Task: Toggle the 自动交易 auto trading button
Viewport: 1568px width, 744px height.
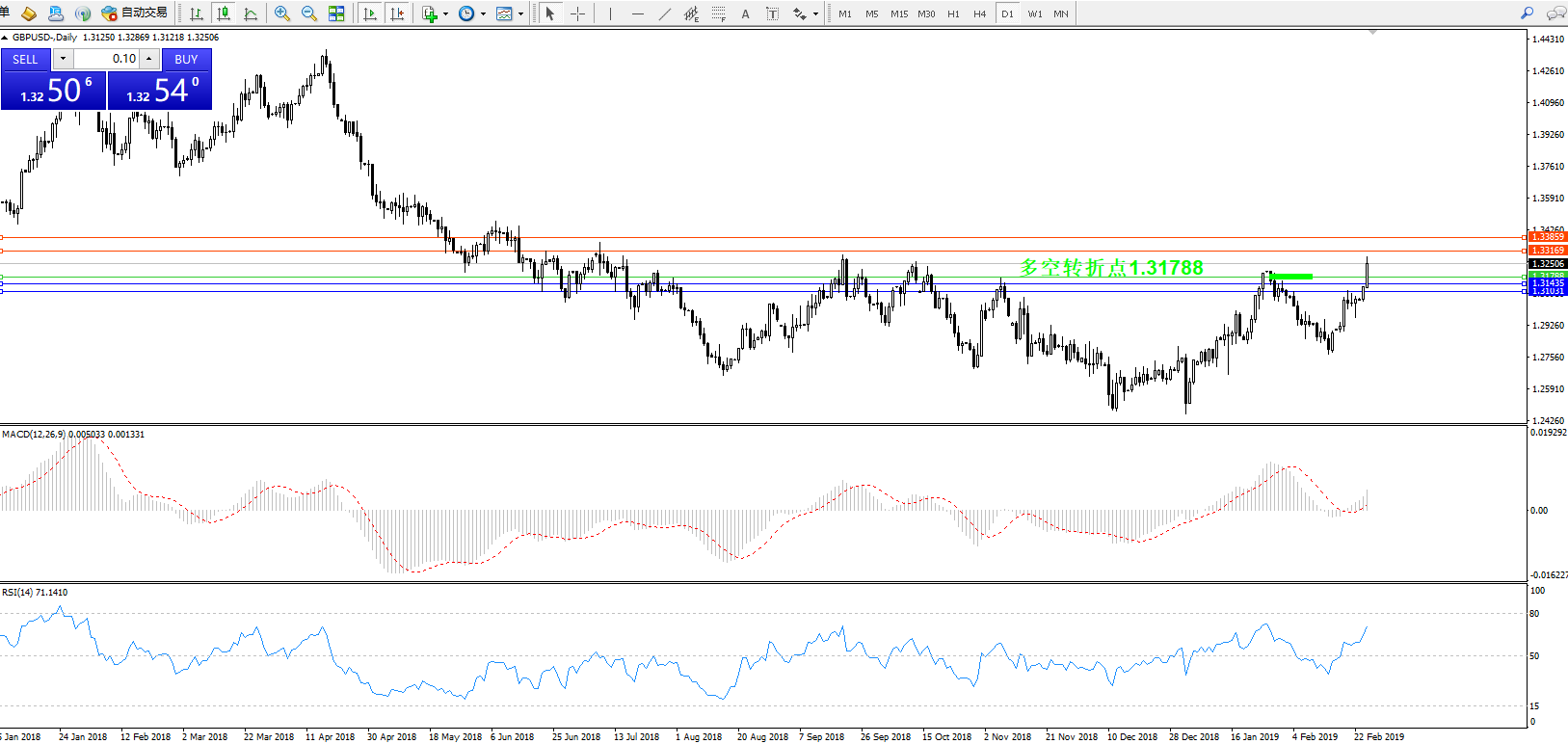Action: tap(135, 13)
